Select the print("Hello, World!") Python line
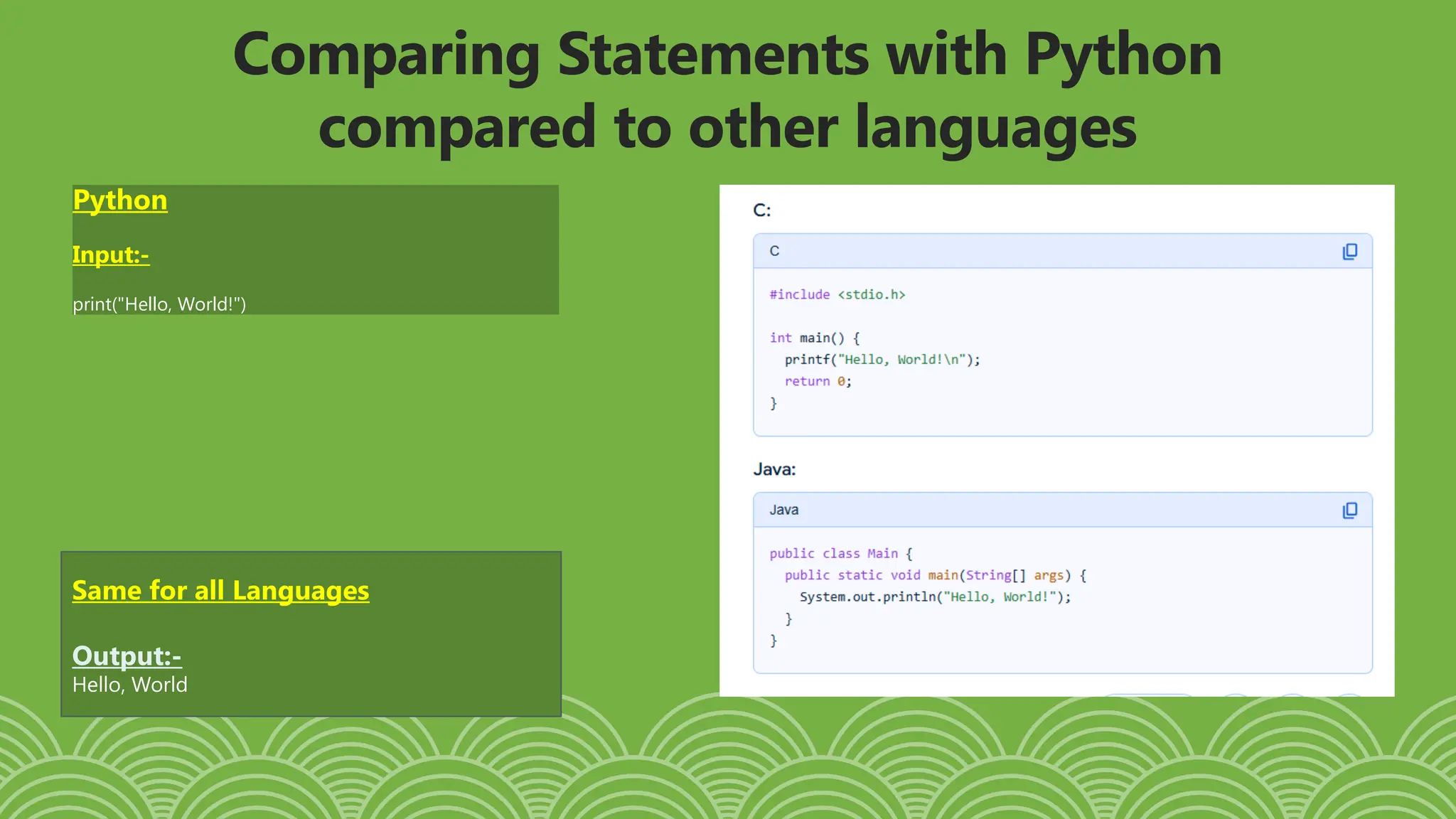 click(159, 304)
